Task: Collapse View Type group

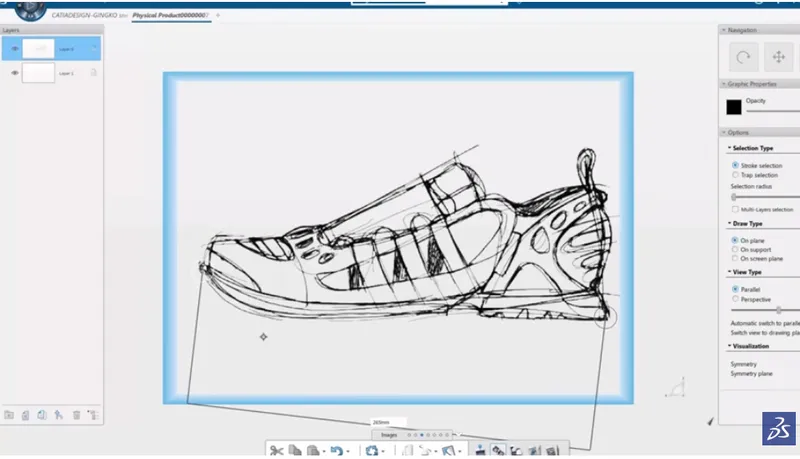Action: coord(730,272)
